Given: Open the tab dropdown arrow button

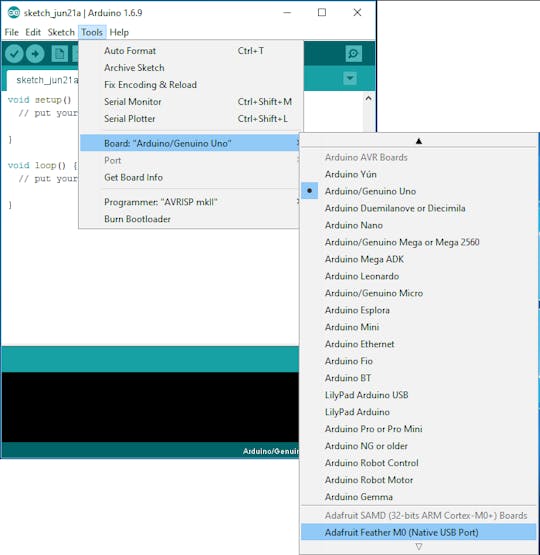Looking at the screenshot, I should tap(350, 78).
